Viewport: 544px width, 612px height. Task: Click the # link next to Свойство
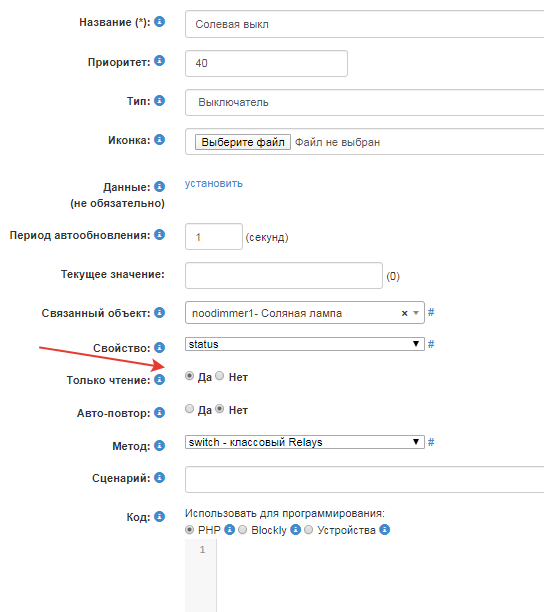point(431,344)
